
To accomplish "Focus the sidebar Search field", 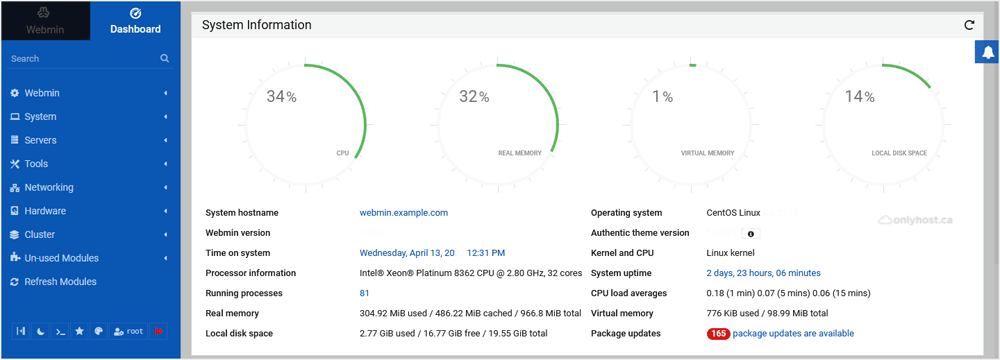I will [x=83, y=59].
